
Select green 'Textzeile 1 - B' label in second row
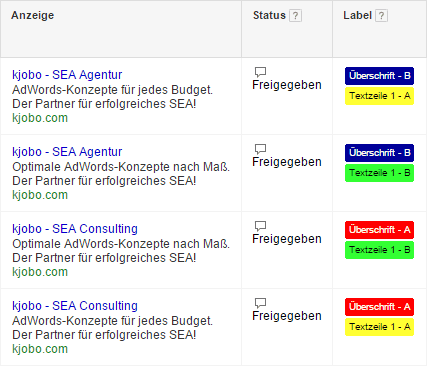pyautogui.click(x=379, y=173)
